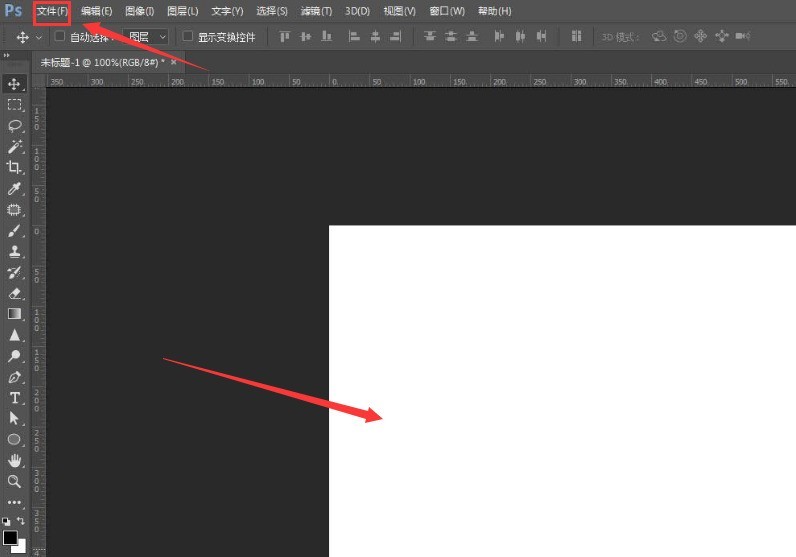Screen dimensions: 796x557
Task: Swap foreground and background colors
Action: point(21,521)
